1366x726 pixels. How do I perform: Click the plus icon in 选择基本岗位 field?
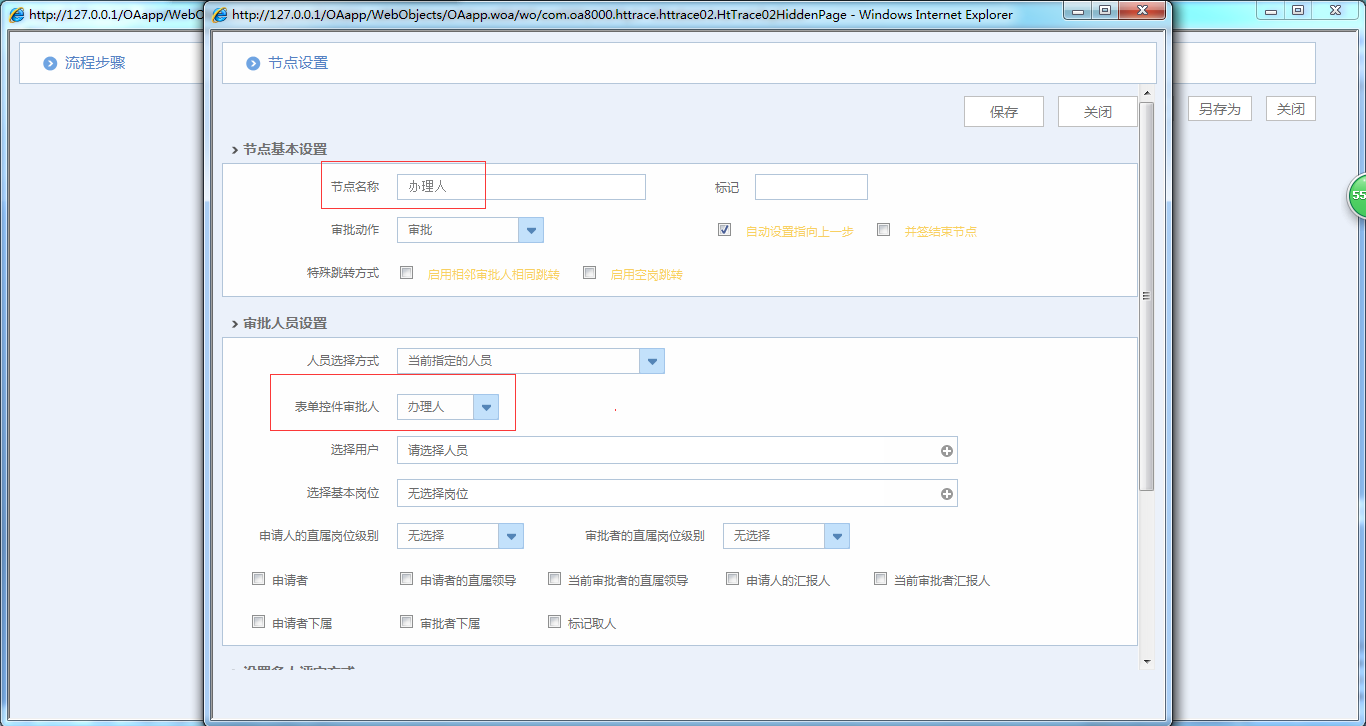point(946,494)
